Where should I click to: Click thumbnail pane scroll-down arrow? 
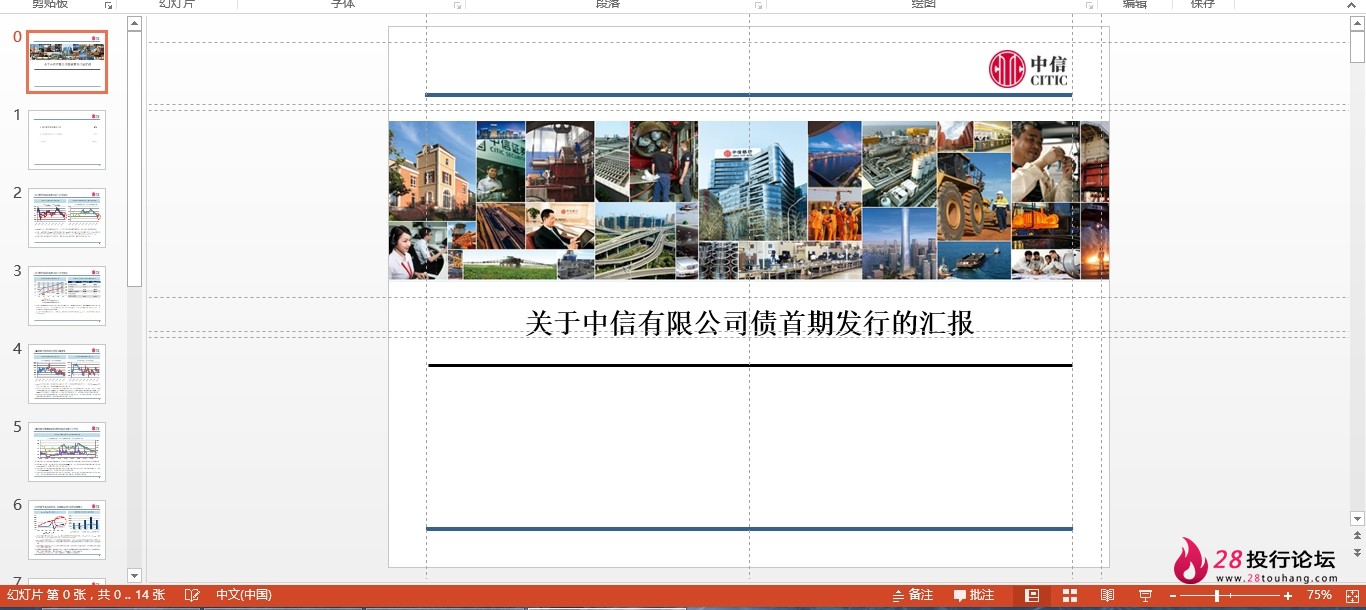[135, 575]
